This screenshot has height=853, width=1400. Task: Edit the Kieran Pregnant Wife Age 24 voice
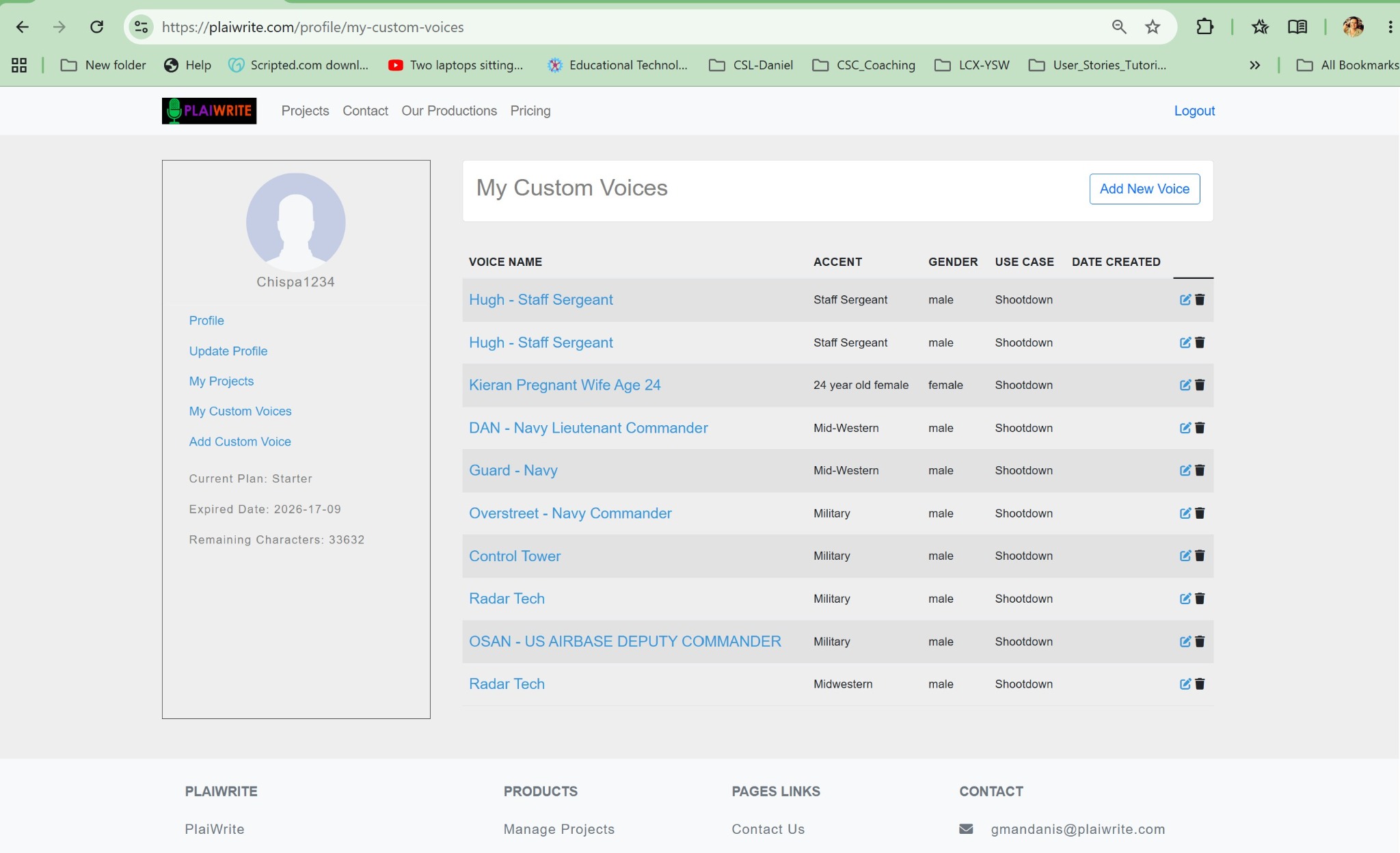click(1185, 385)
